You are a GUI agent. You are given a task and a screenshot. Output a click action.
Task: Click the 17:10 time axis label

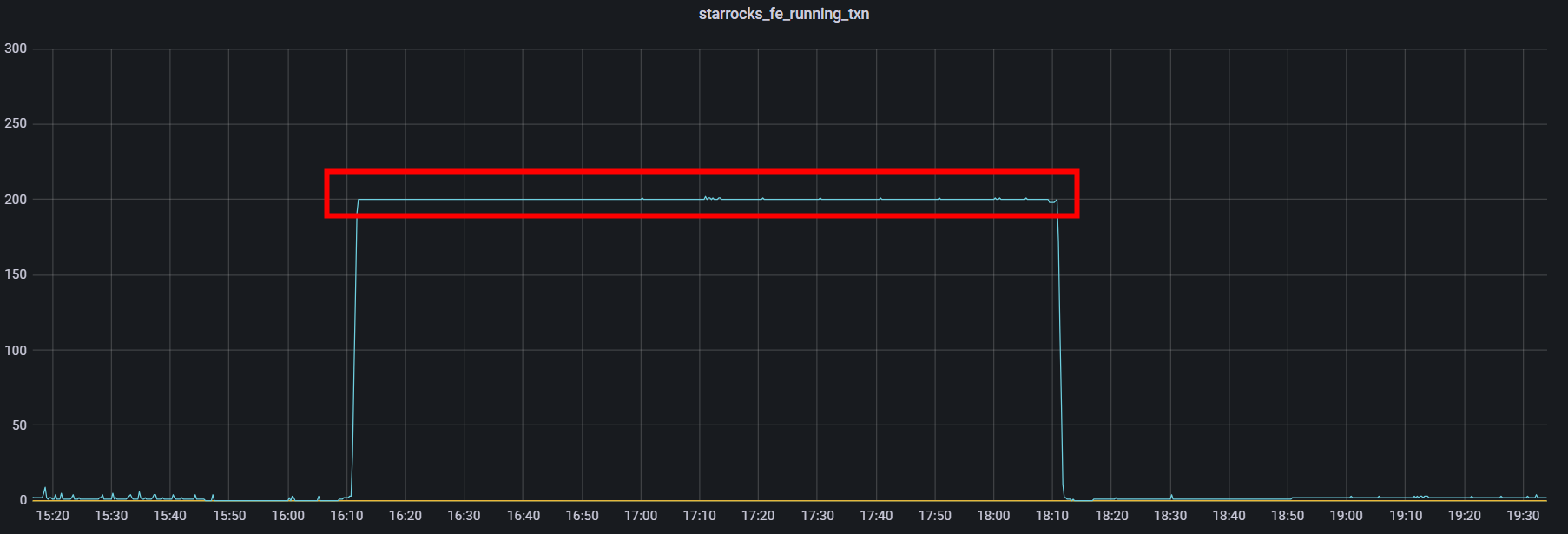point(699,516)
